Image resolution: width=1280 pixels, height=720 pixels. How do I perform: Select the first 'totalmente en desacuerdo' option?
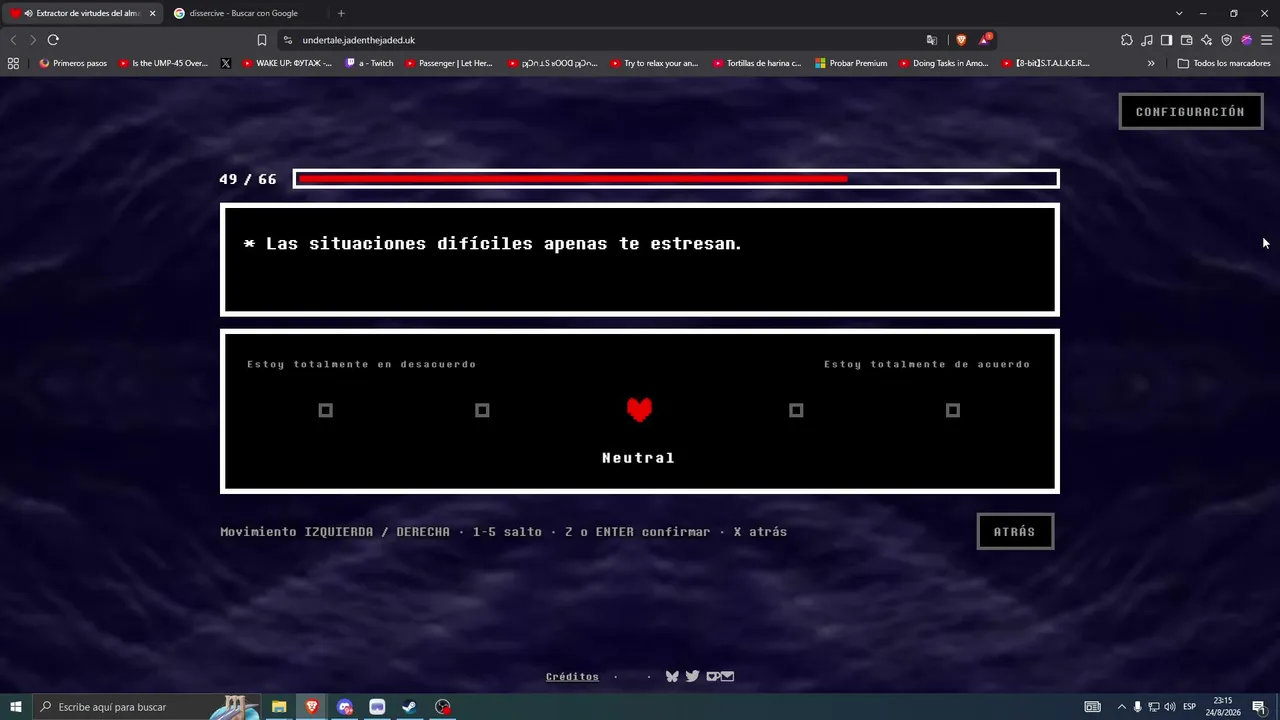tap(325, 410)
